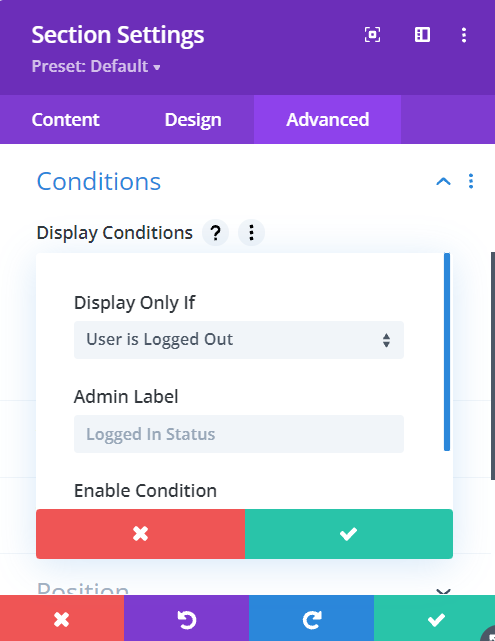The height and width of the screenshot is (641, 495).
Task: Open the Preset: Default dropdown
Action: pyautogui.click(x=96, y=66)
